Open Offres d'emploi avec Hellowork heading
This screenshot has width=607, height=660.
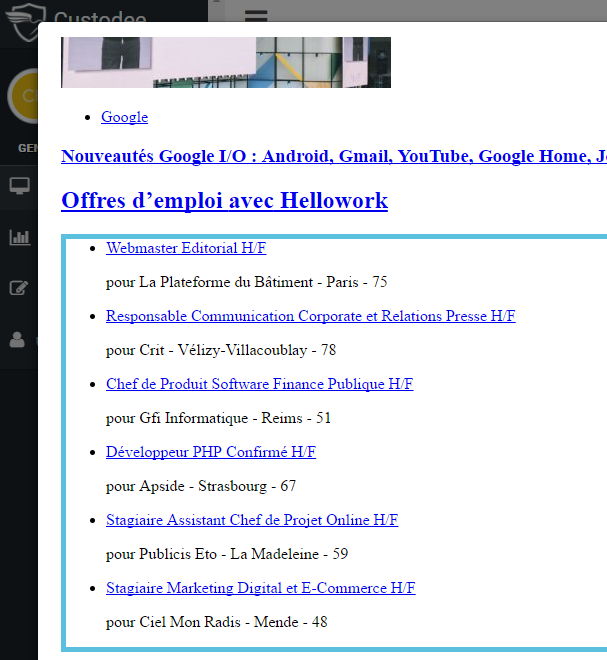[224, 200]
